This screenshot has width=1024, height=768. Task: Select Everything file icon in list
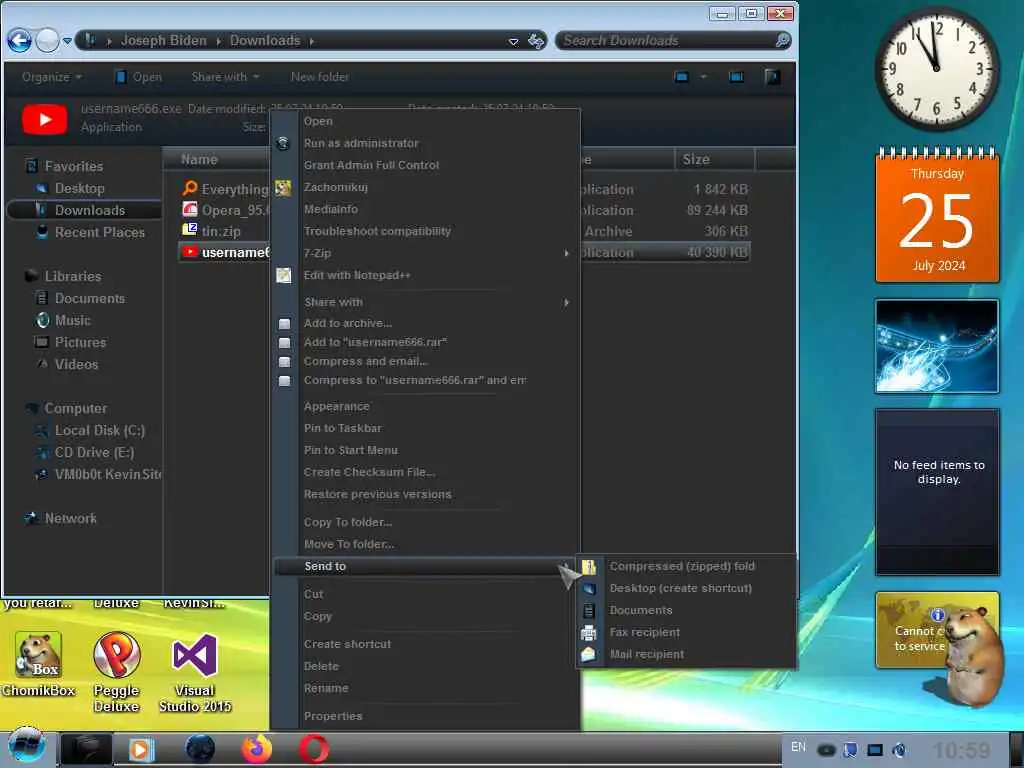pos(190,189)
